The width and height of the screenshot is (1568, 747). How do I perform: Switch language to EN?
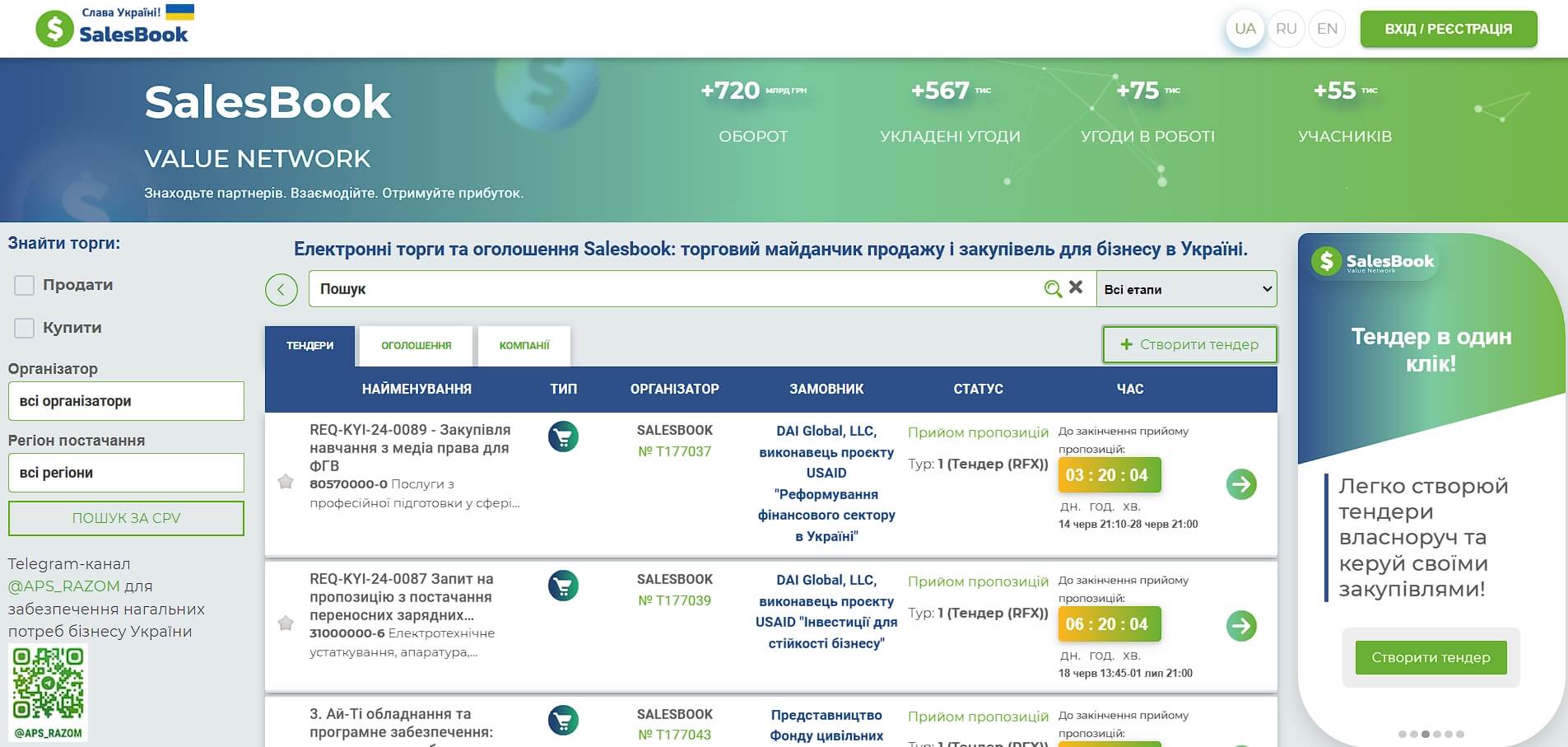coord(1327,29)
